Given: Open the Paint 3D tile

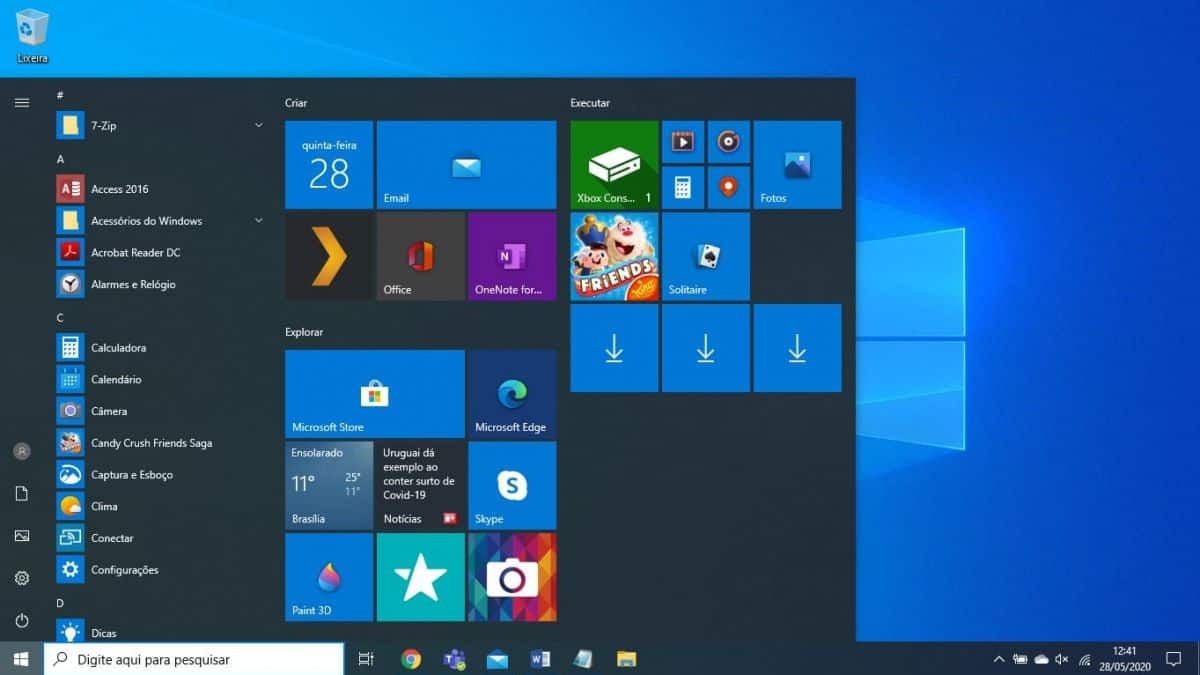Looking at the screenshot, I should (329, 577).
